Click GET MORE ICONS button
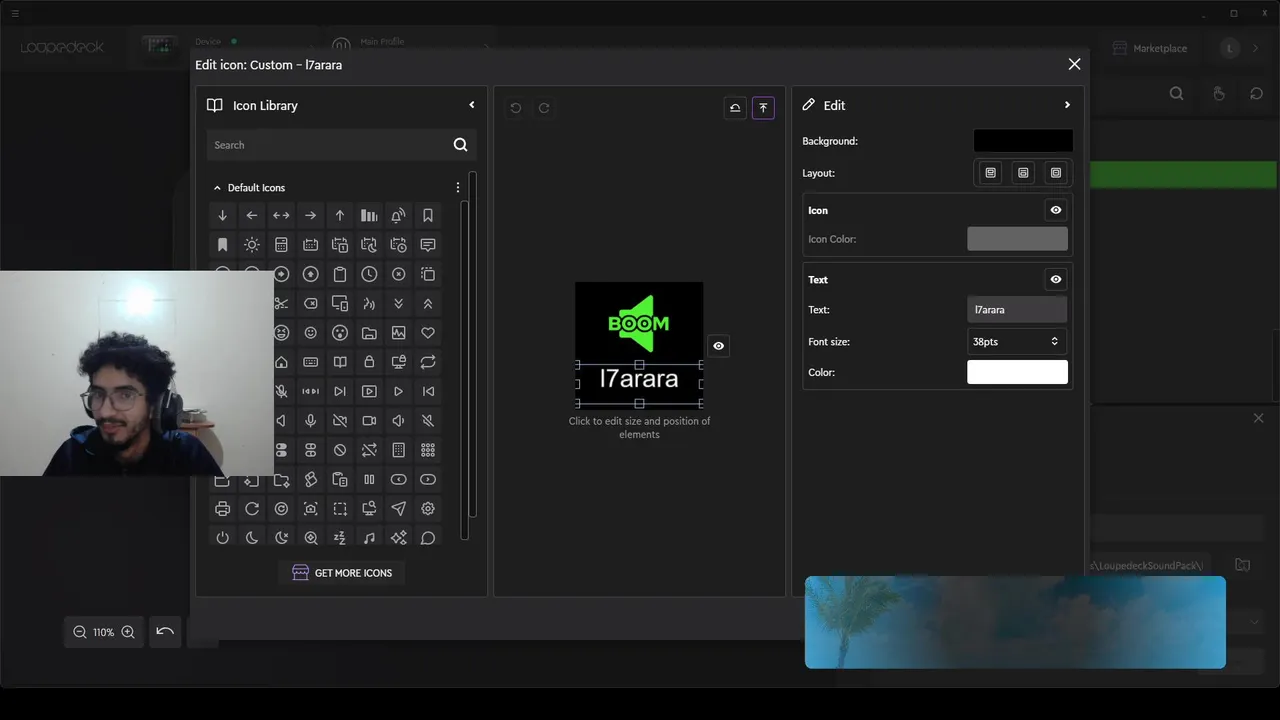This screenshot has width=1280, height=720. [x=342, y=573]
